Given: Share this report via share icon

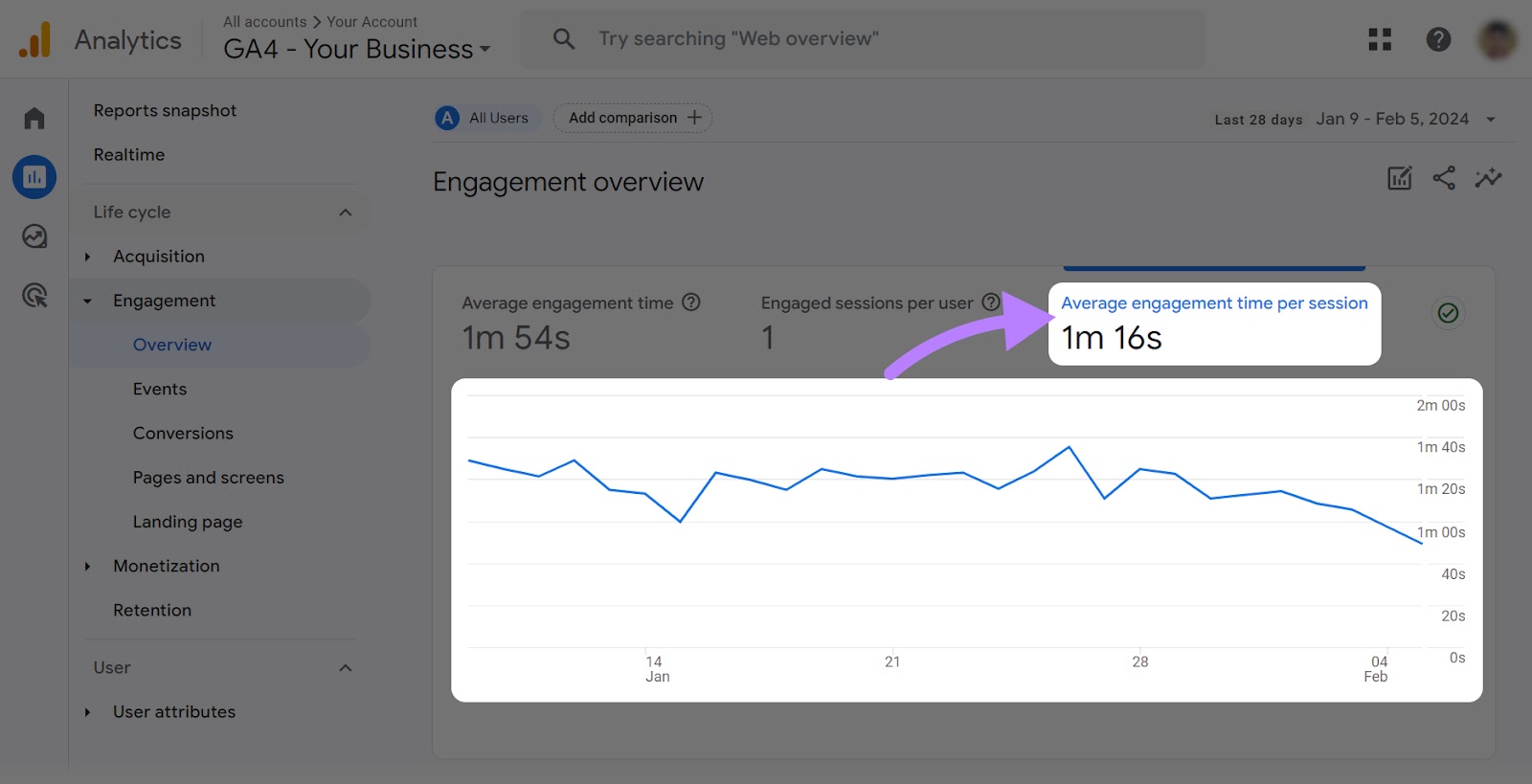Looking at the screenshot, I should point(1444,178).
